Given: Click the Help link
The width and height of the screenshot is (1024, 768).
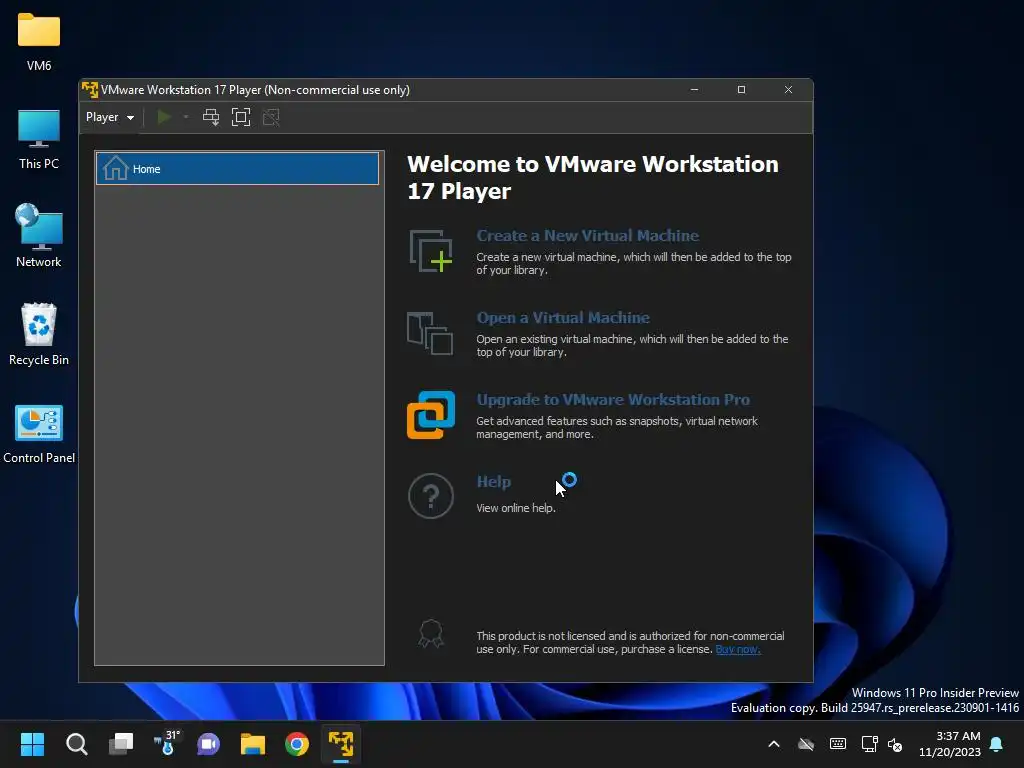Looking at the screenshot, I should (494, 482).
